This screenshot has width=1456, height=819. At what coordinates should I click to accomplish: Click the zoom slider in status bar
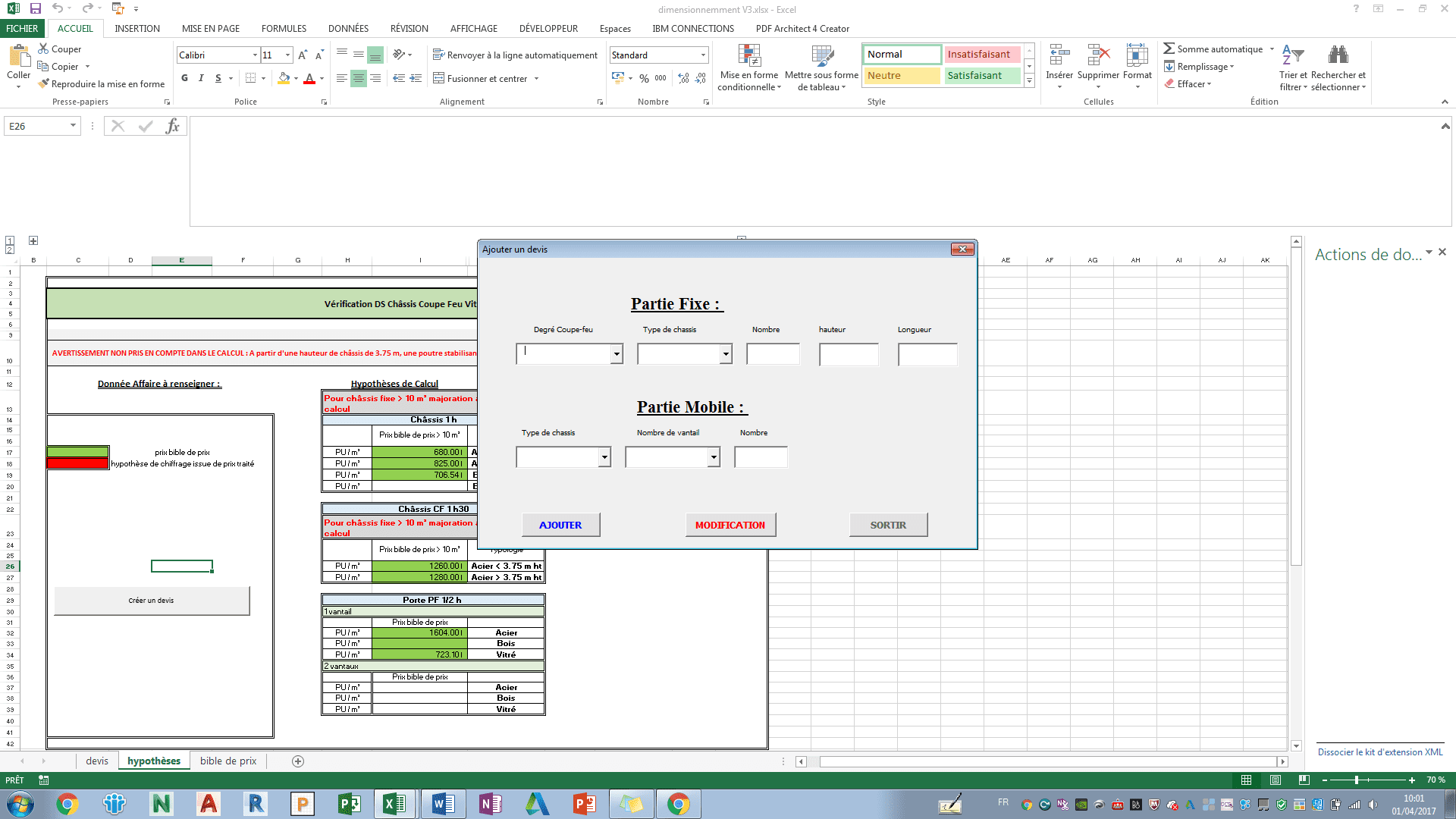pos(1357,780)
